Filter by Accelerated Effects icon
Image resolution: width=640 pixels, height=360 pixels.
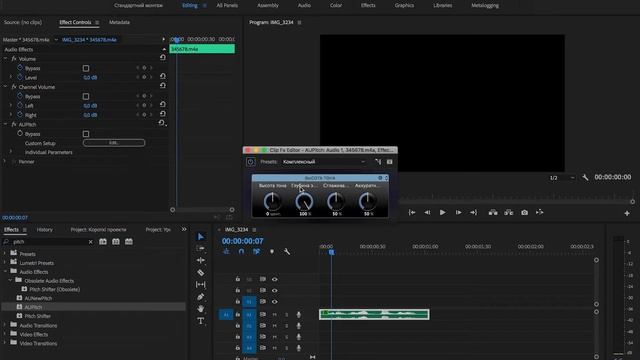tap(103, 242)
